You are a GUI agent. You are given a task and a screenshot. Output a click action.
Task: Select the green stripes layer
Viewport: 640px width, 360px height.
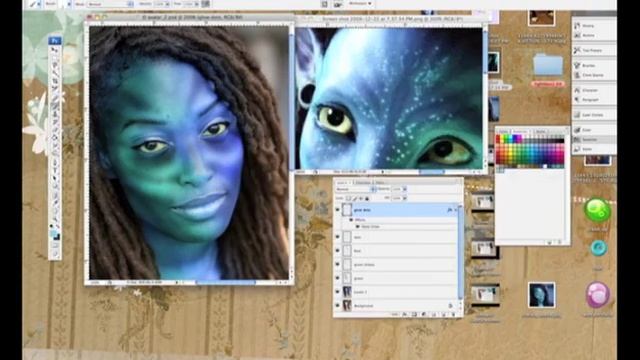point(400,264)
